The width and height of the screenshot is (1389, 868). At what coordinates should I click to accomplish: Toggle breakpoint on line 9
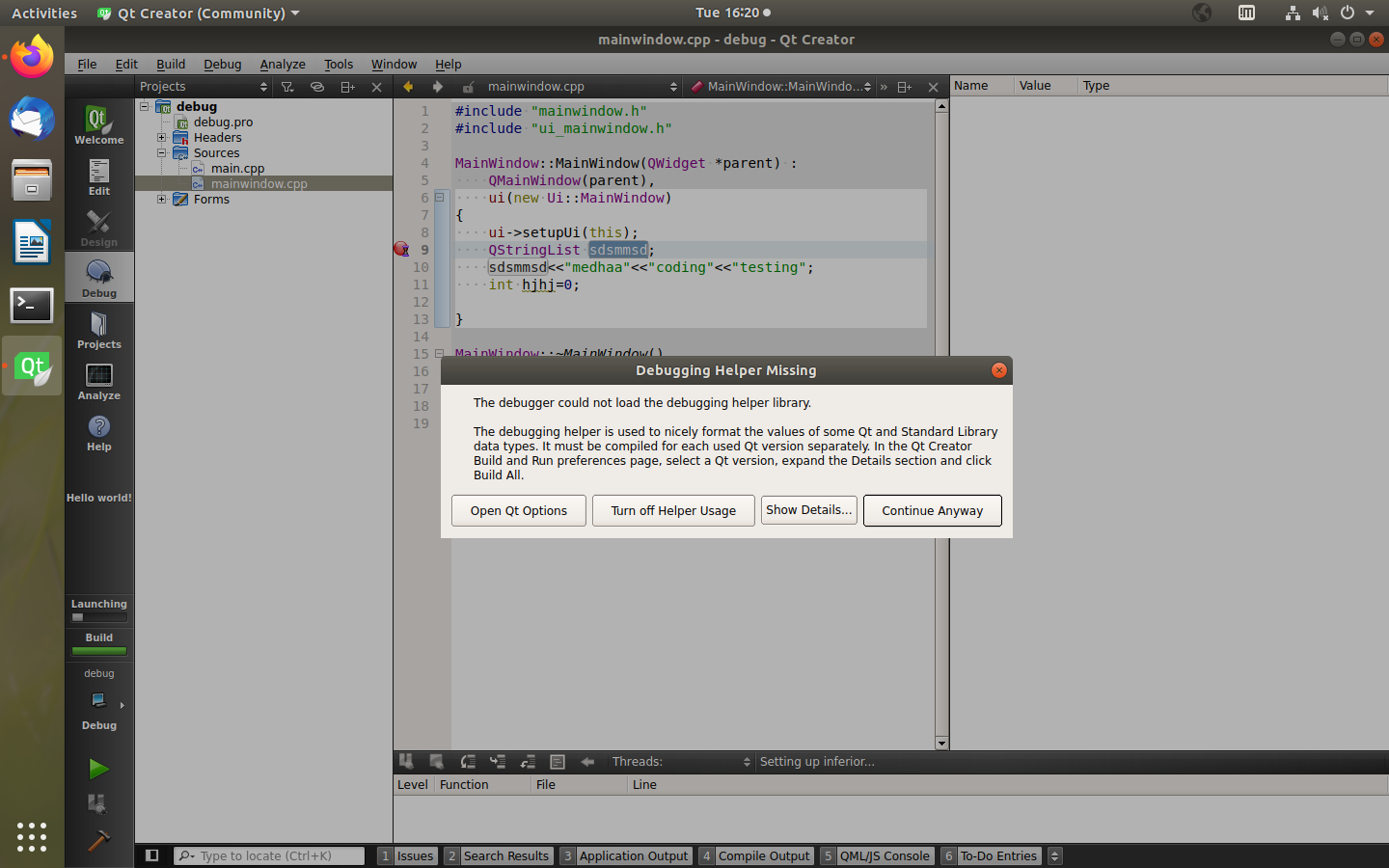pos(402,250)
